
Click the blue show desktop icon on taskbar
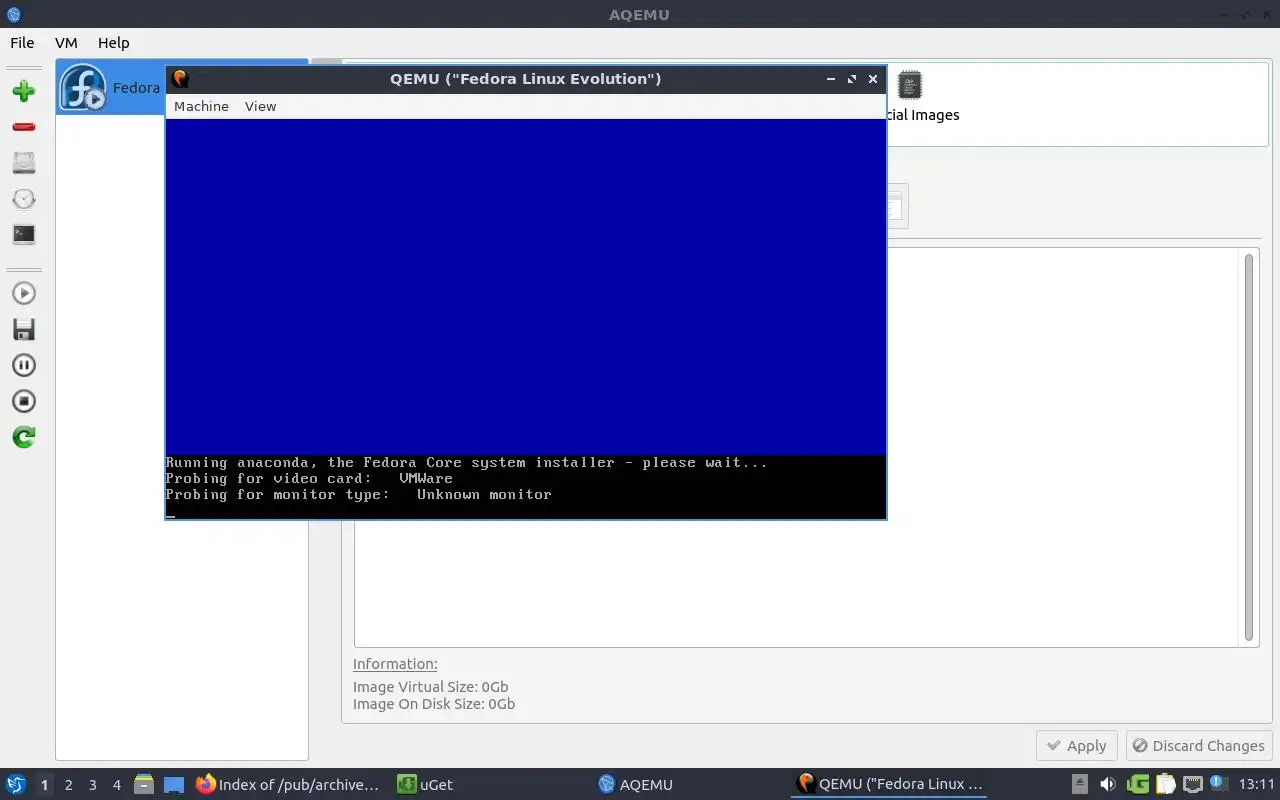pyautogui.click(x=174, y=785)
